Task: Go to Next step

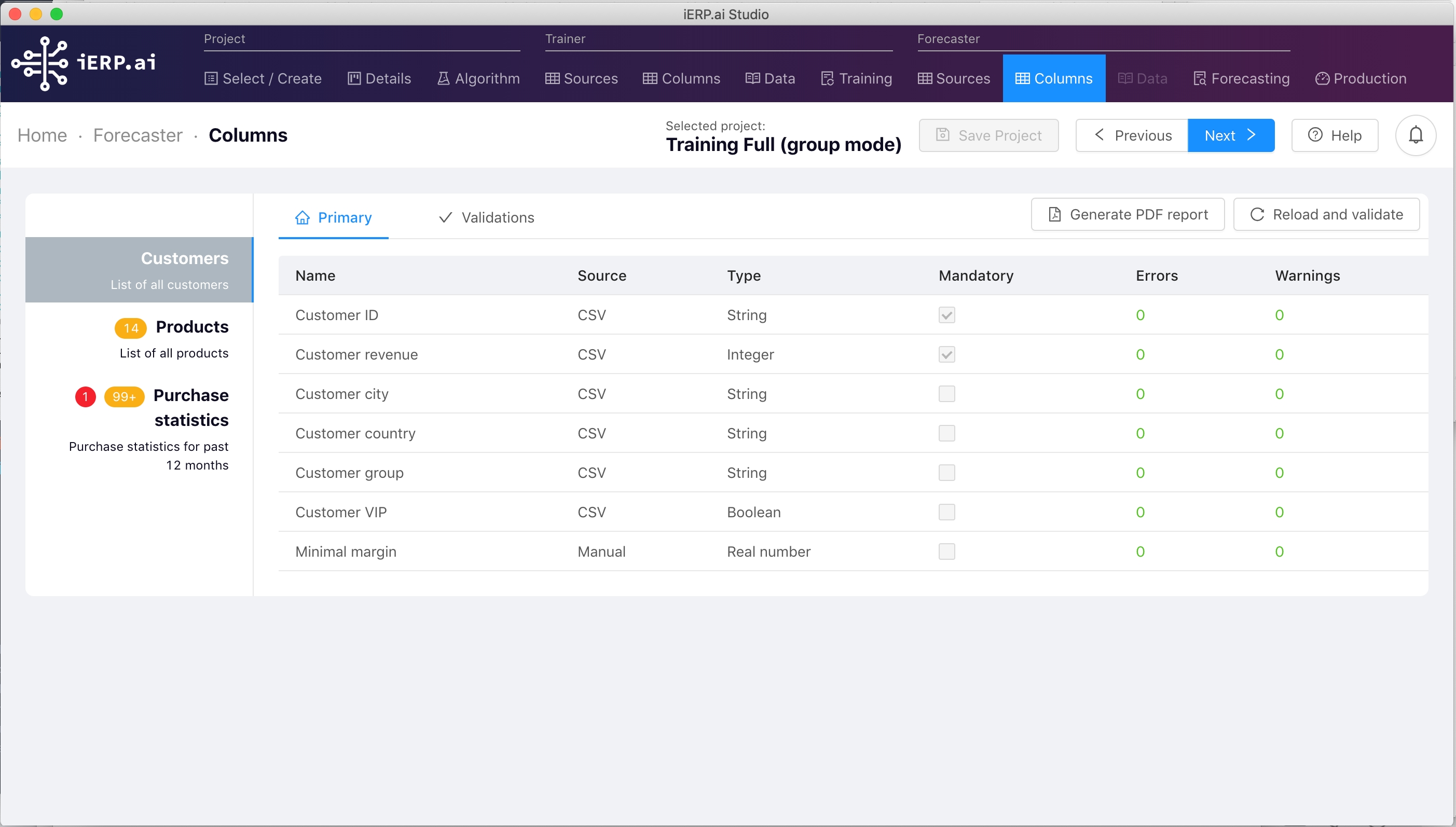Action: [x=1230, y=135]
